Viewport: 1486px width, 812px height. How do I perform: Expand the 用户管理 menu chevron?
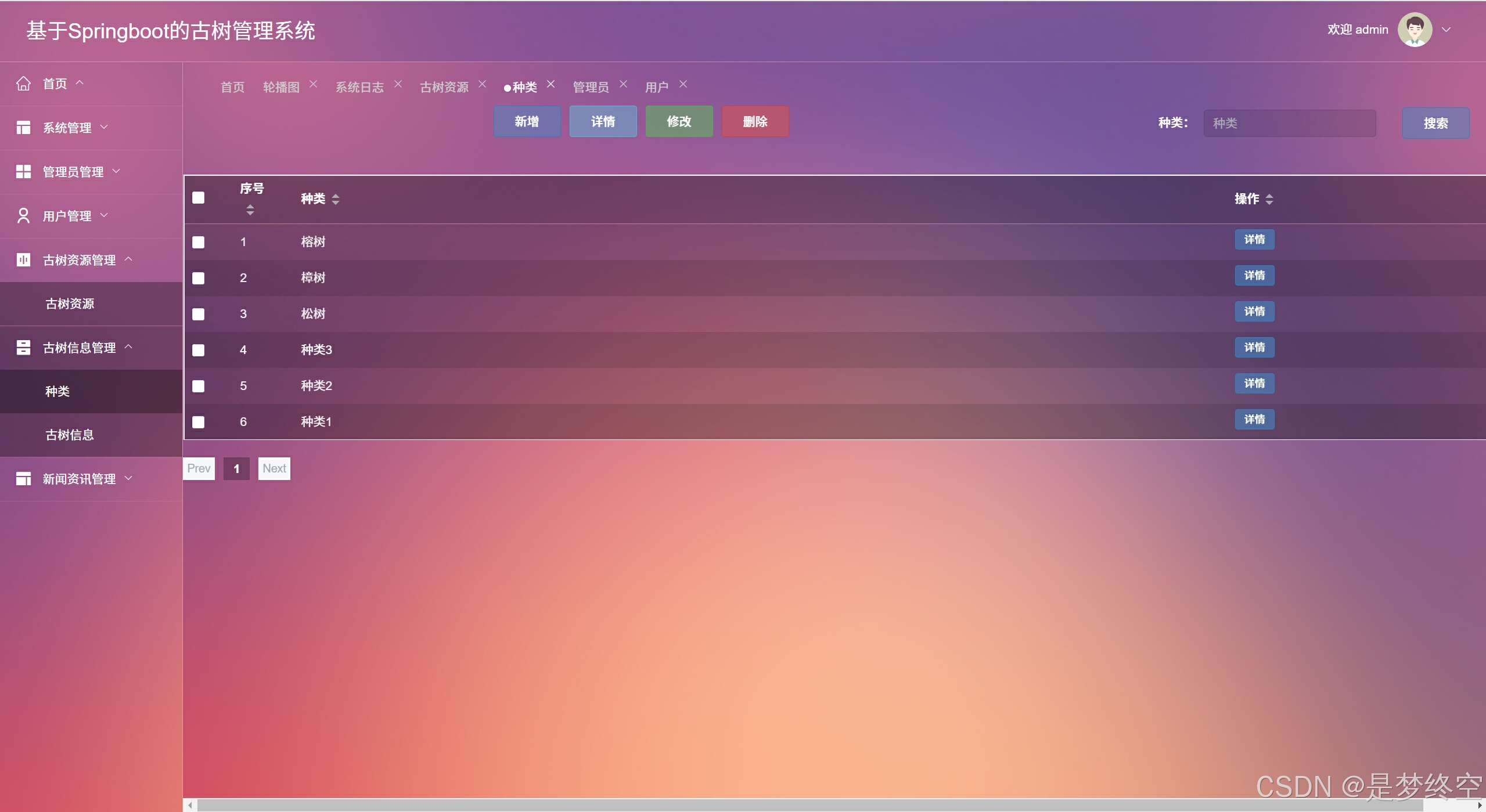pos(105,215)
